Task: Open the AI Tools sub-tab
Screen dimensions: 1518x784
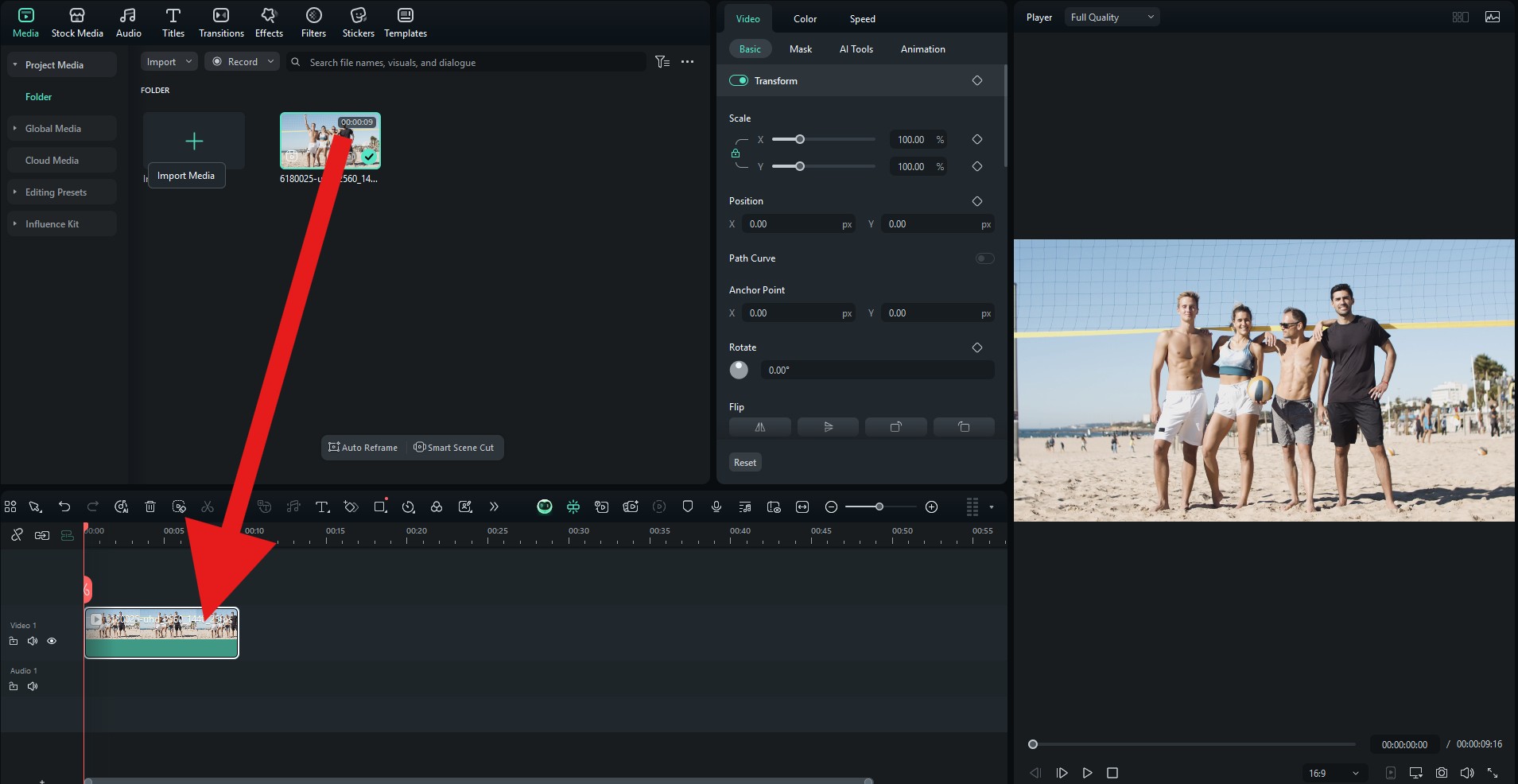Action: click(x=856, y=49)
